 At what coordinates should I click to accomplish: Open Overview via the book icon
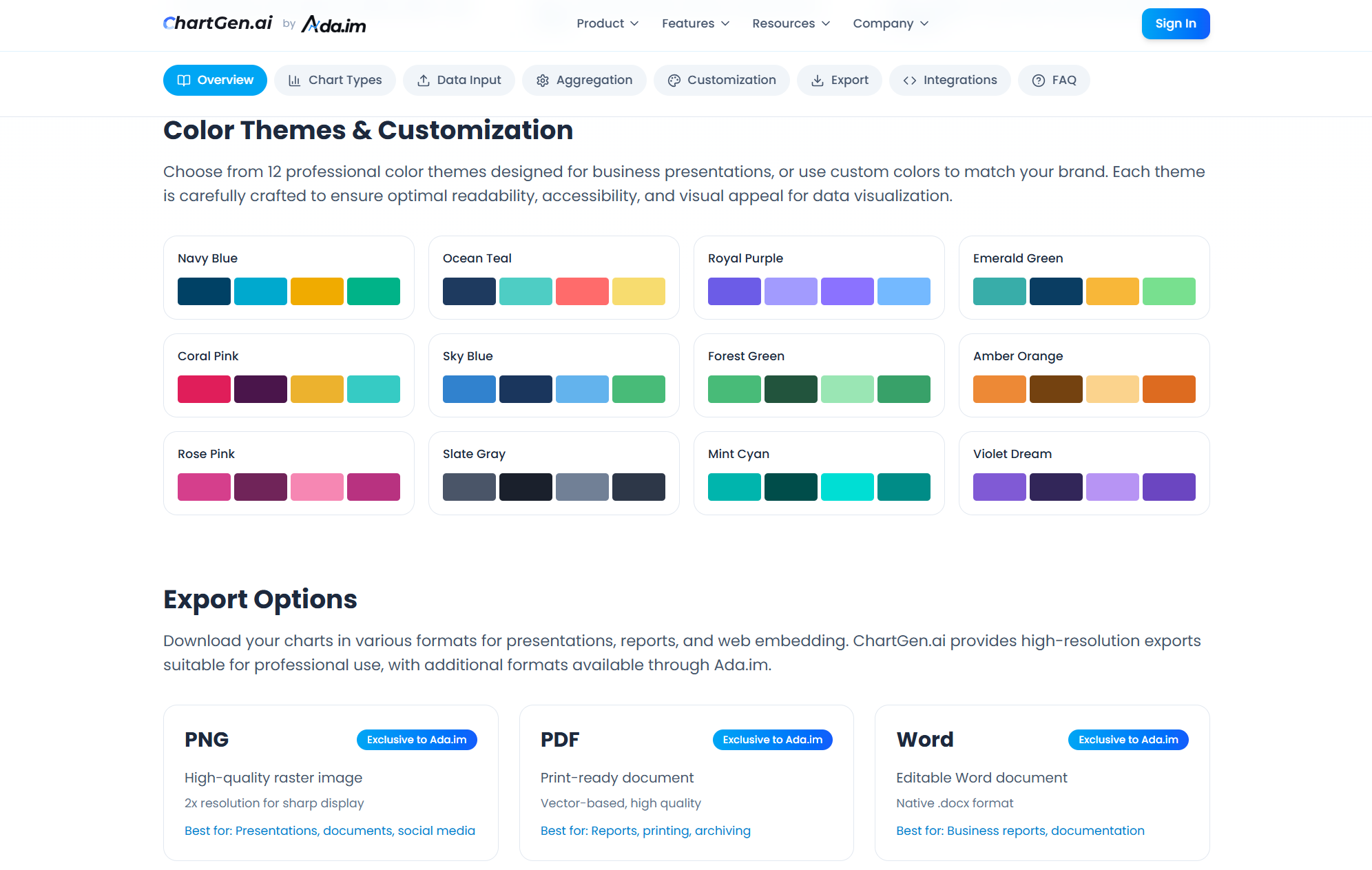click(x=184, y=80)
